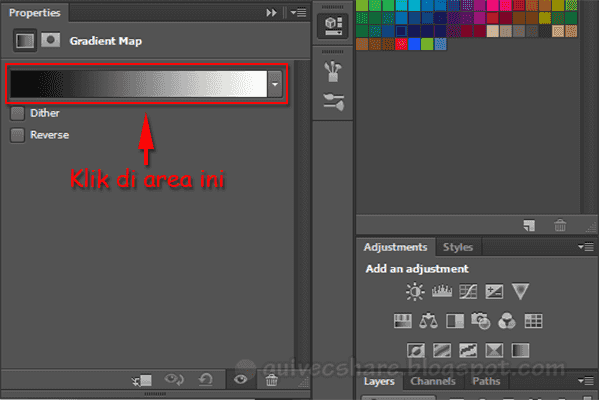The height and width of the screenshot is (400, 600).
Task: Delete the adjustment layer via Properties trash icon
Action: coord(272,380)
